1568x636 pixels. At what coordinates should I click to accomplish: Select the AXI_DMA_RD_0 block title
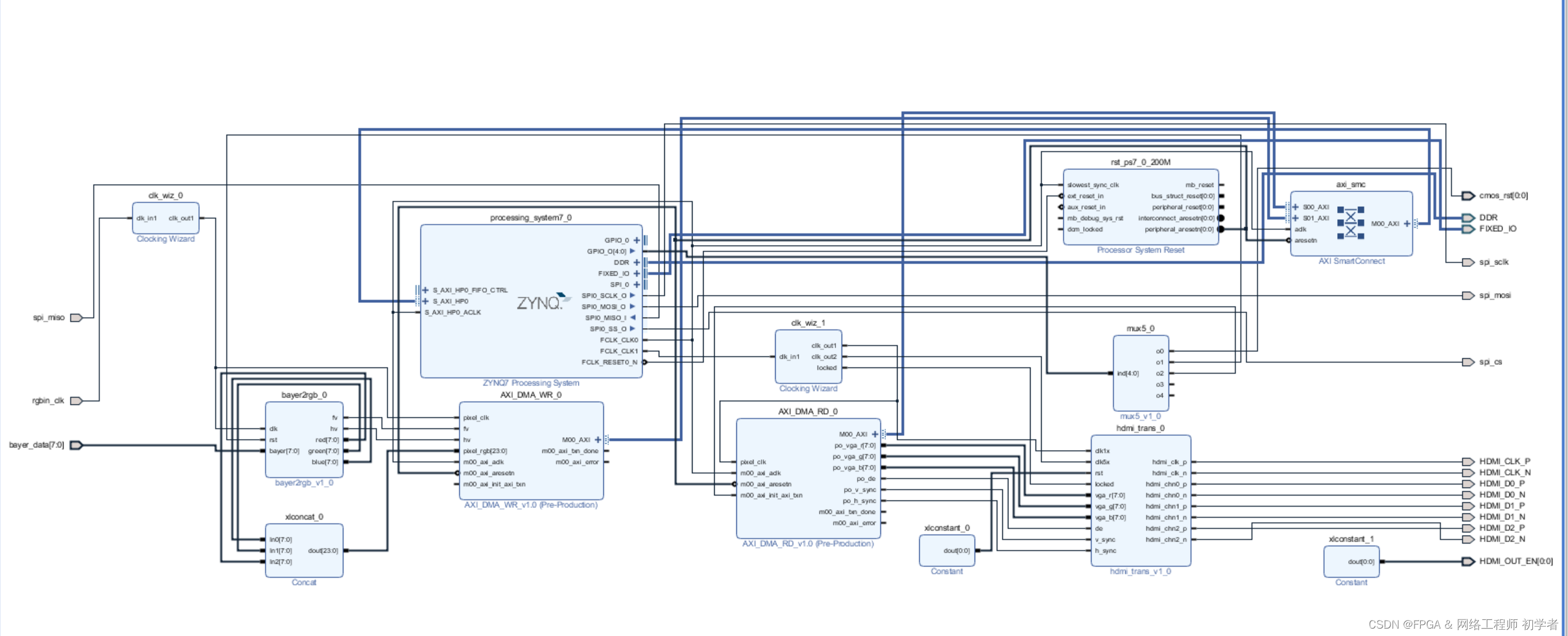click(808, 411)
